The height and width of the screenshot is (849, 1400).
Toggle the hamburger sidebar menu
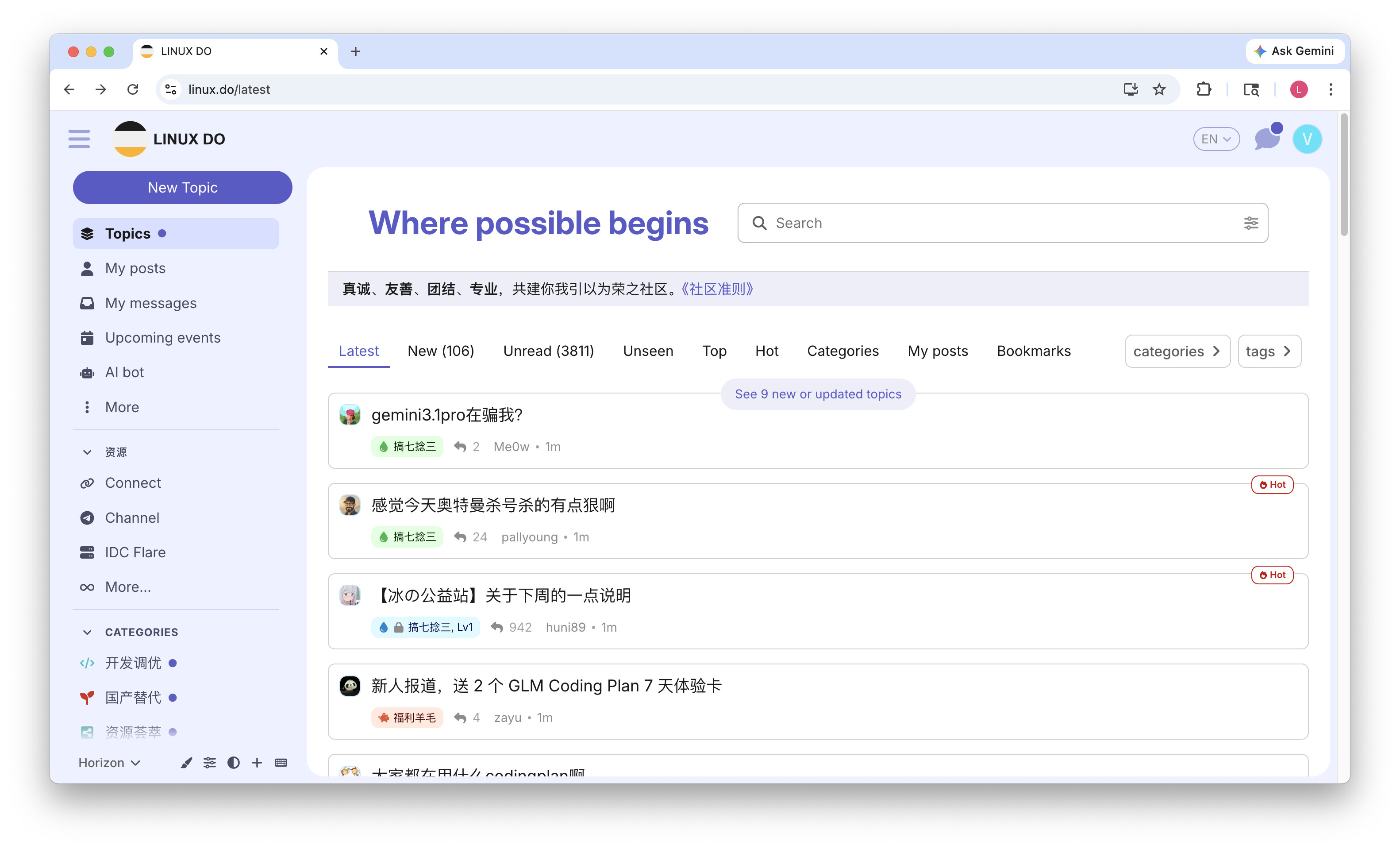[79, 139]
